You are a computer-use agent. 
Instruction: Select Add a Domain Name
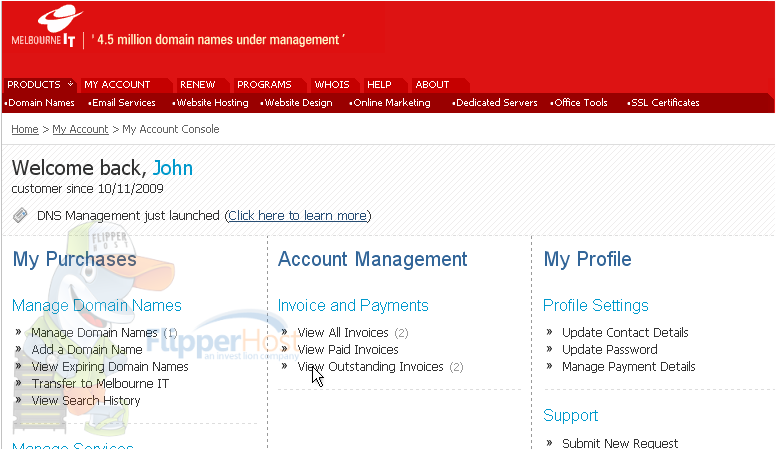point(87,350)
